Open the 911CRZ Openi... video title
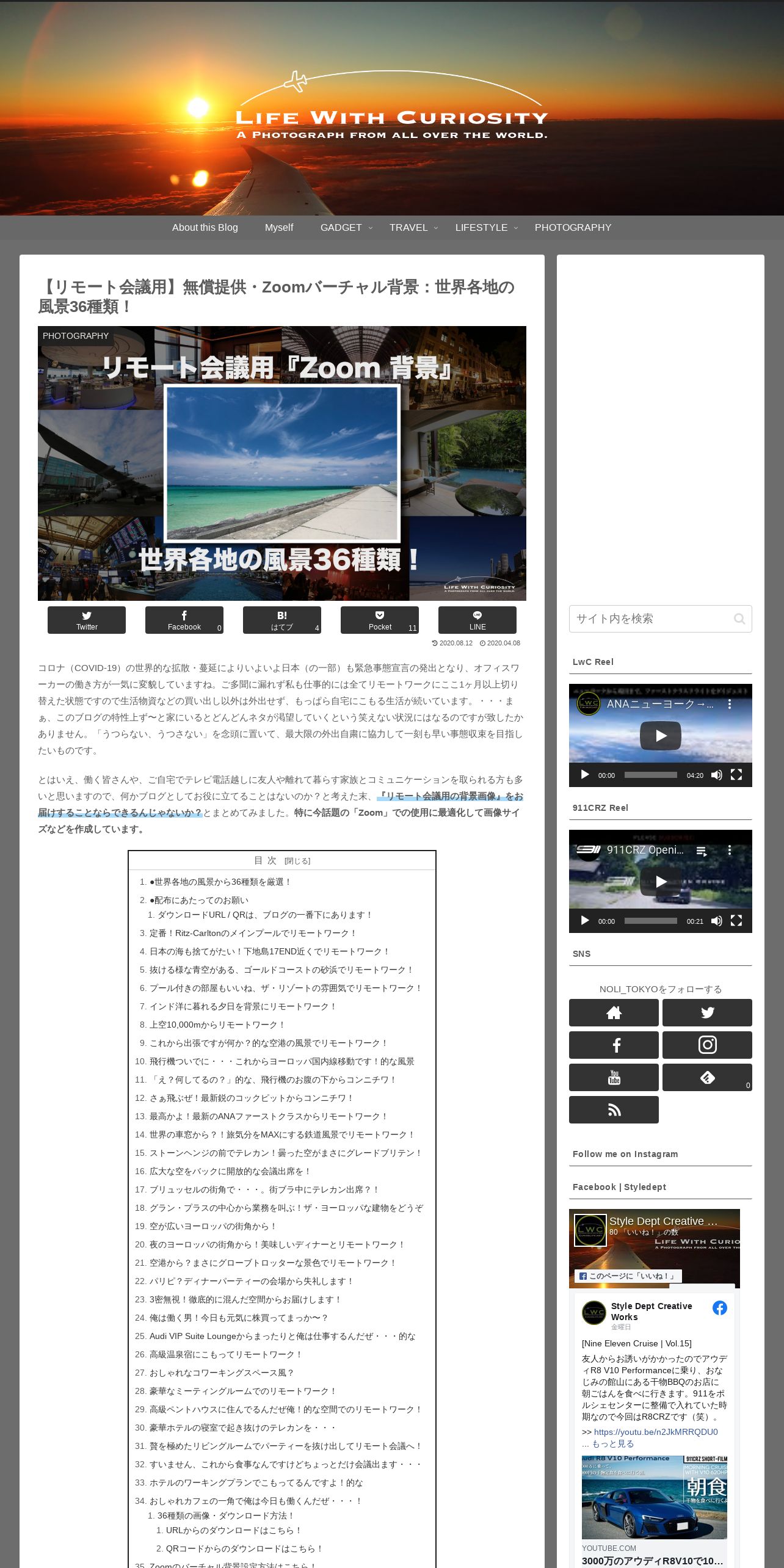This screenshot has height=1568, width=784. (x=645, y=850)
